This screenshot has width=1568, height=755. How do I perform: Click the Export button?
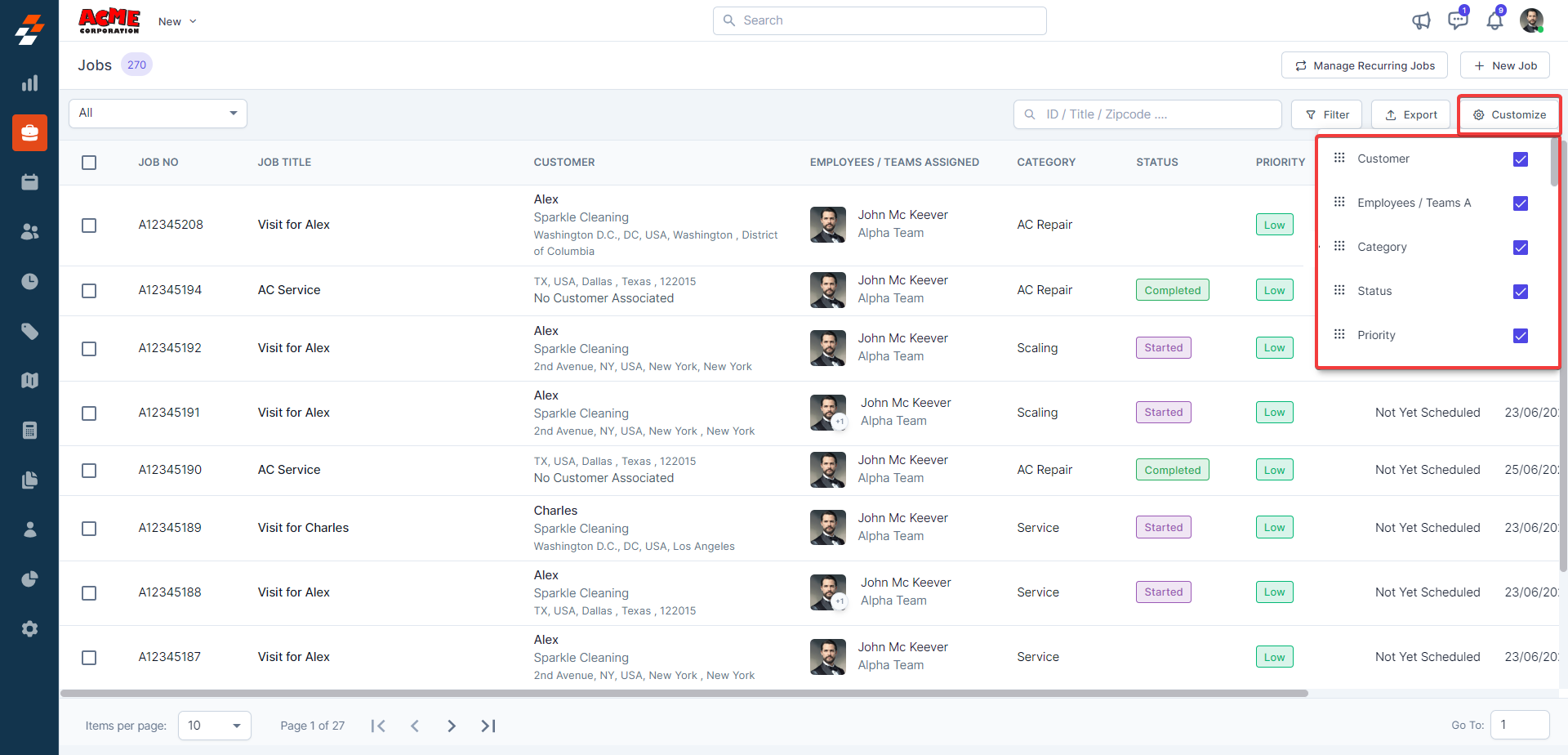[x=1410, y=114]
